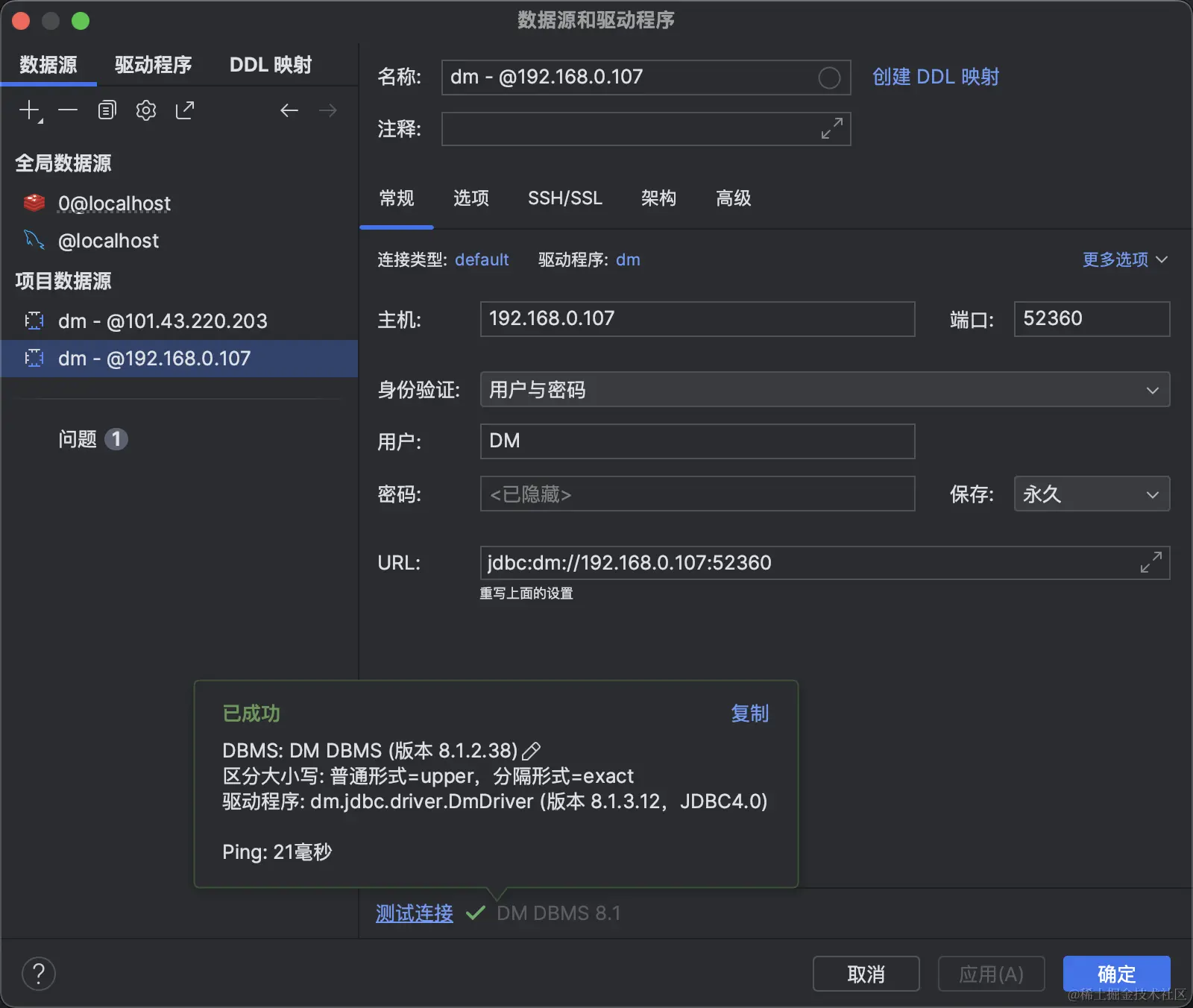The image size is (1193, 1008).
Task: Open help with the question mark button
Action: click(x=39, y=974)
